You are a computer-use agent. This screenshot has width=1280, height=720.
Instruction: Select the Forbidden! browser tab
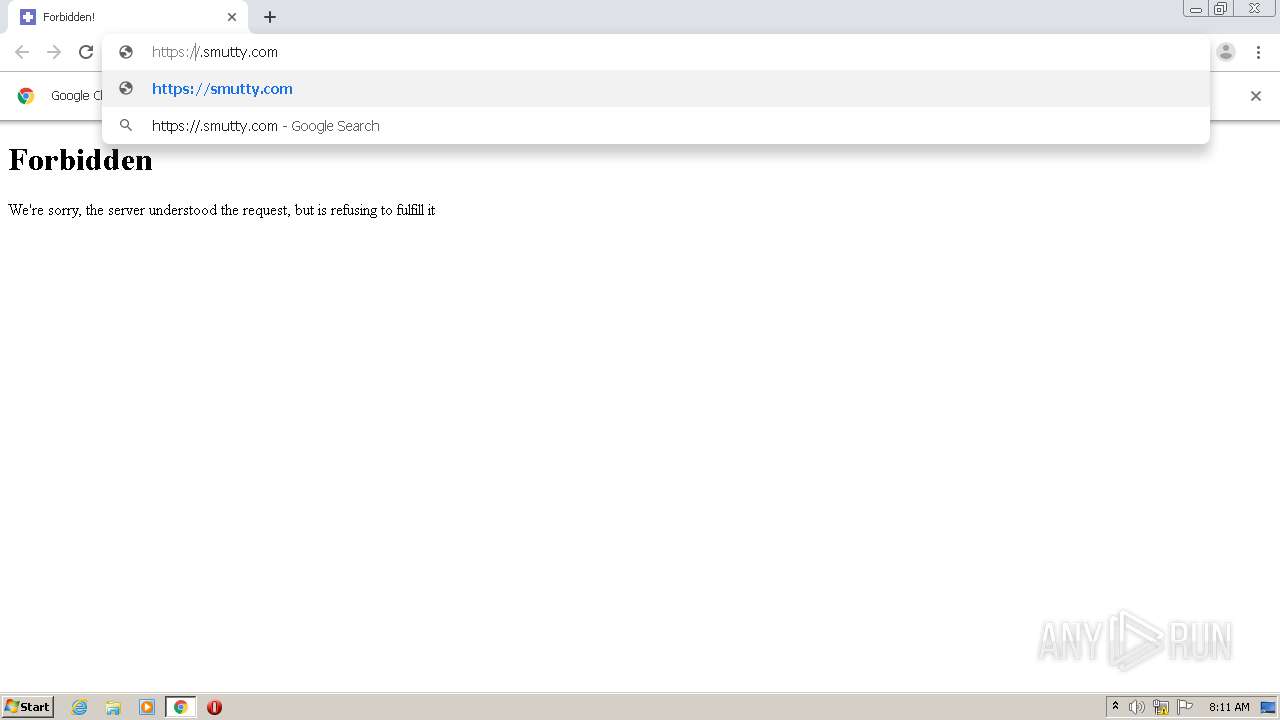tap(128, 17)
